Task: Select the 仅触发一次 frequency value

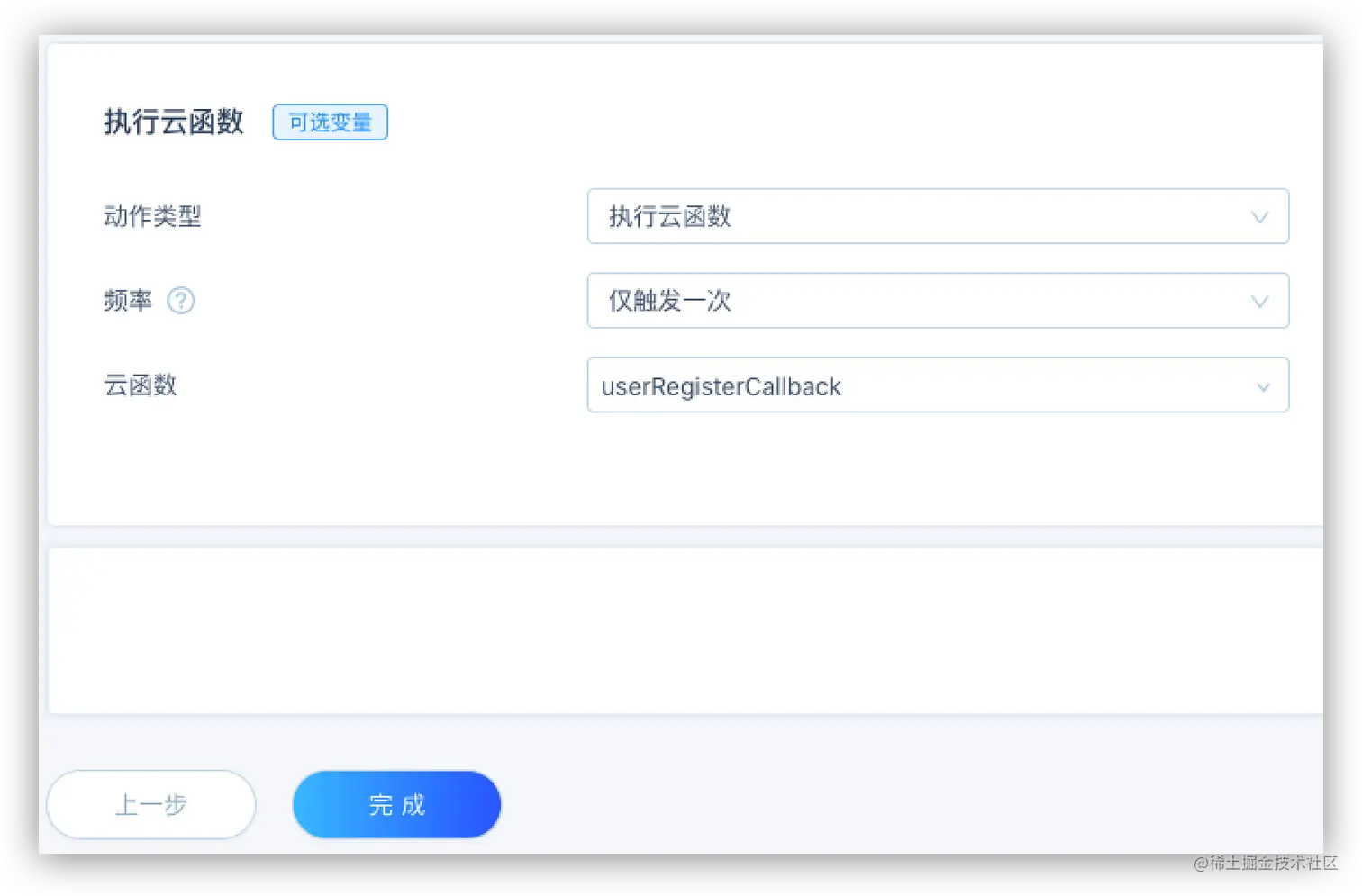Action: tap(667, 301)
